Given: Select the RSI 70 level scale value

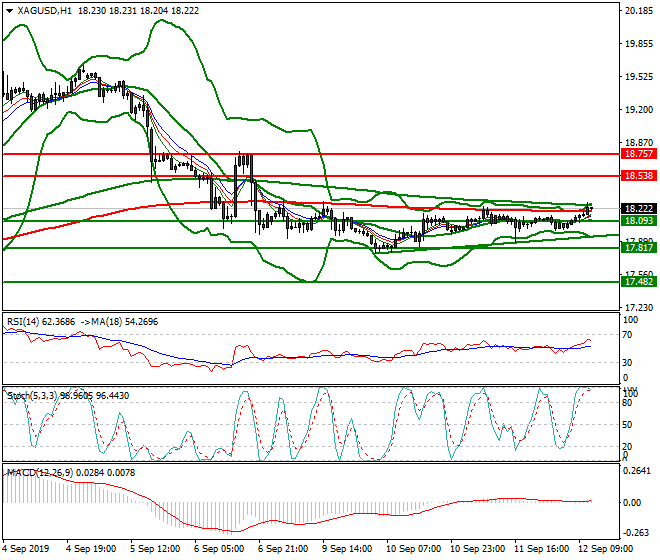Looking at the screenshot, I should tap(627, 335).
